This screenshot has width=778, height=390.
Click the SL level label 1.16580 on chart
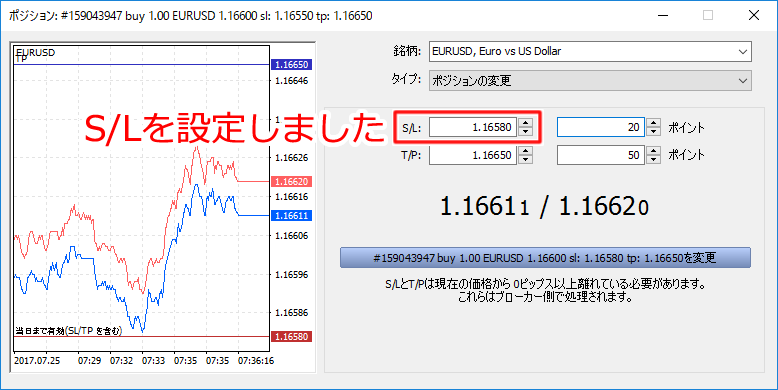[291, 336]
